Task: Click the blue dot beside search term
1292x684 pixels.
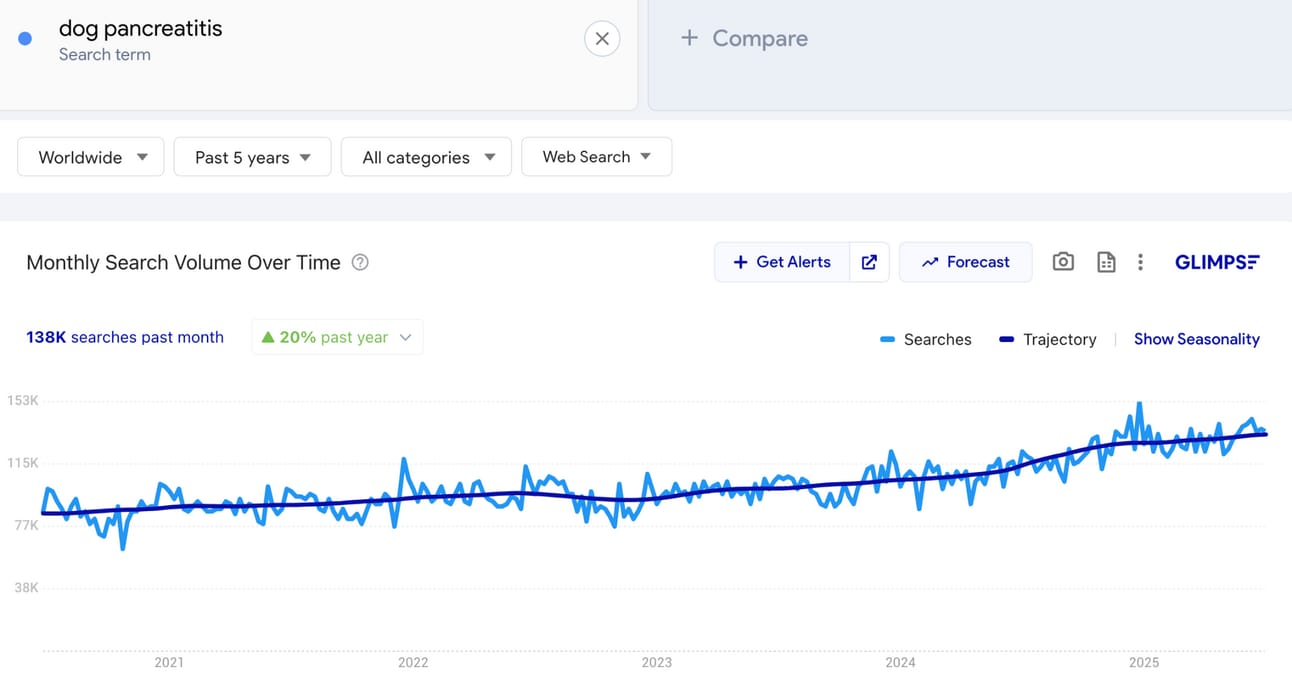Action: 25,39
